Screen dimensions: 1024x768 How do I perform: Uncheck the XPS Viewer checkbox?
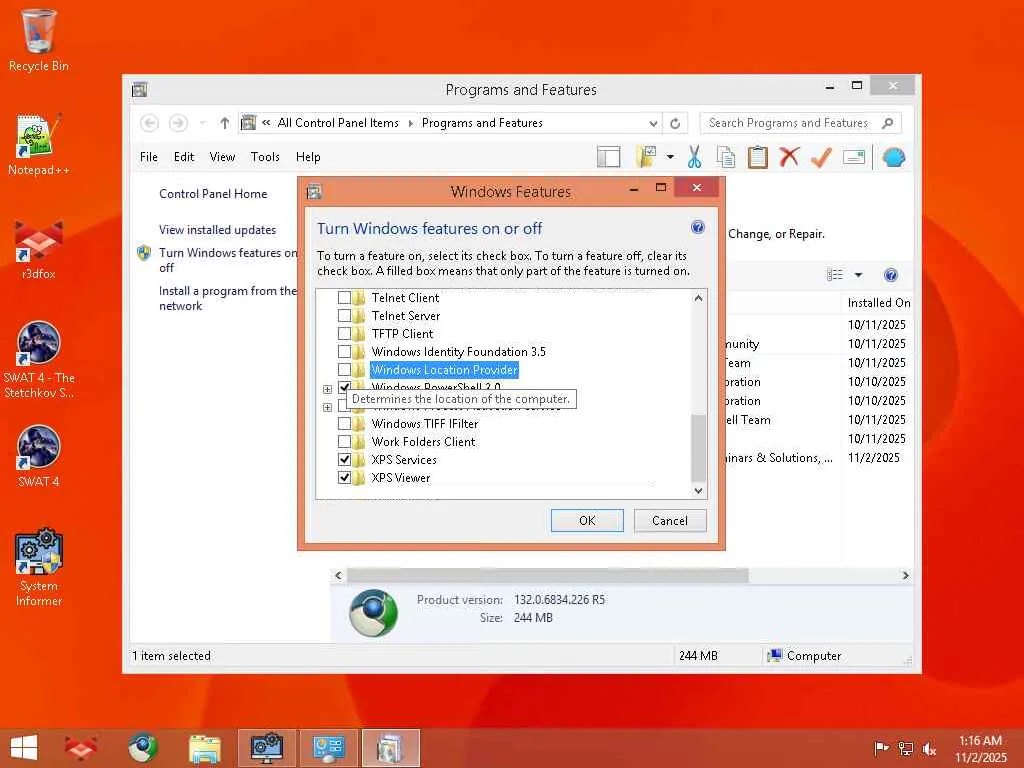[x=344, y=477]
